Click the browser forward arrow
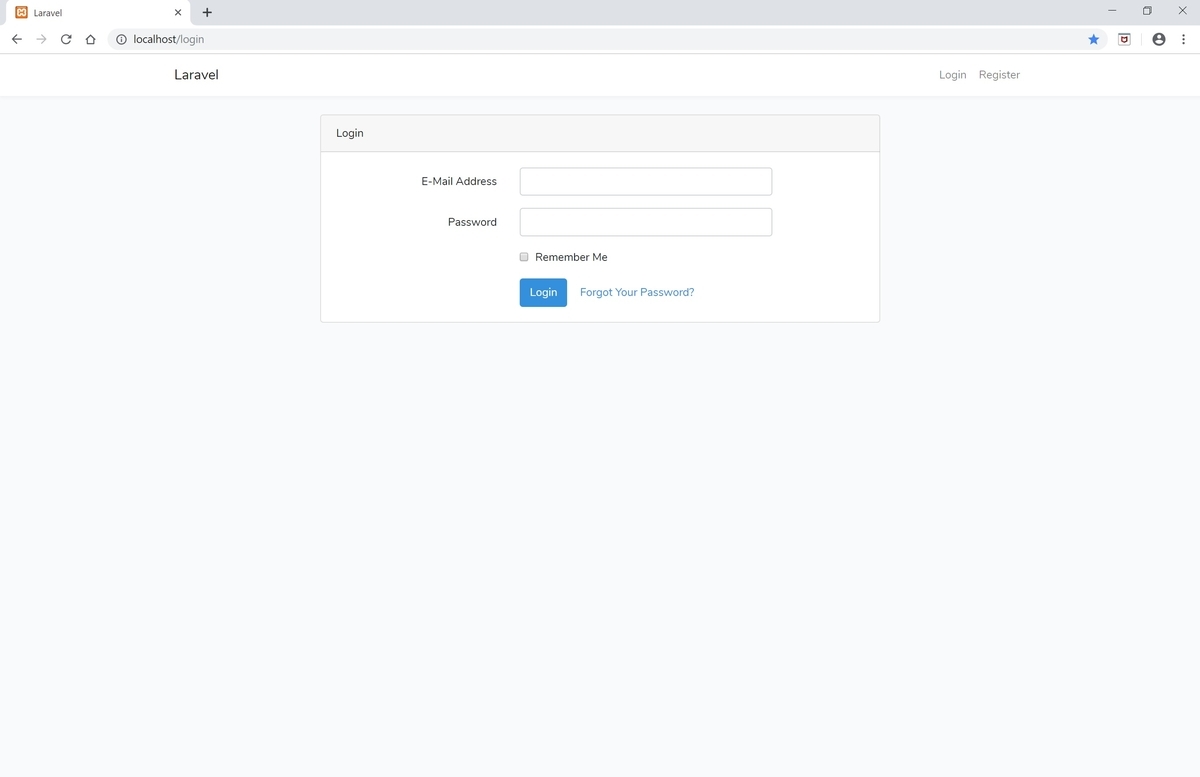 [41, 39]
